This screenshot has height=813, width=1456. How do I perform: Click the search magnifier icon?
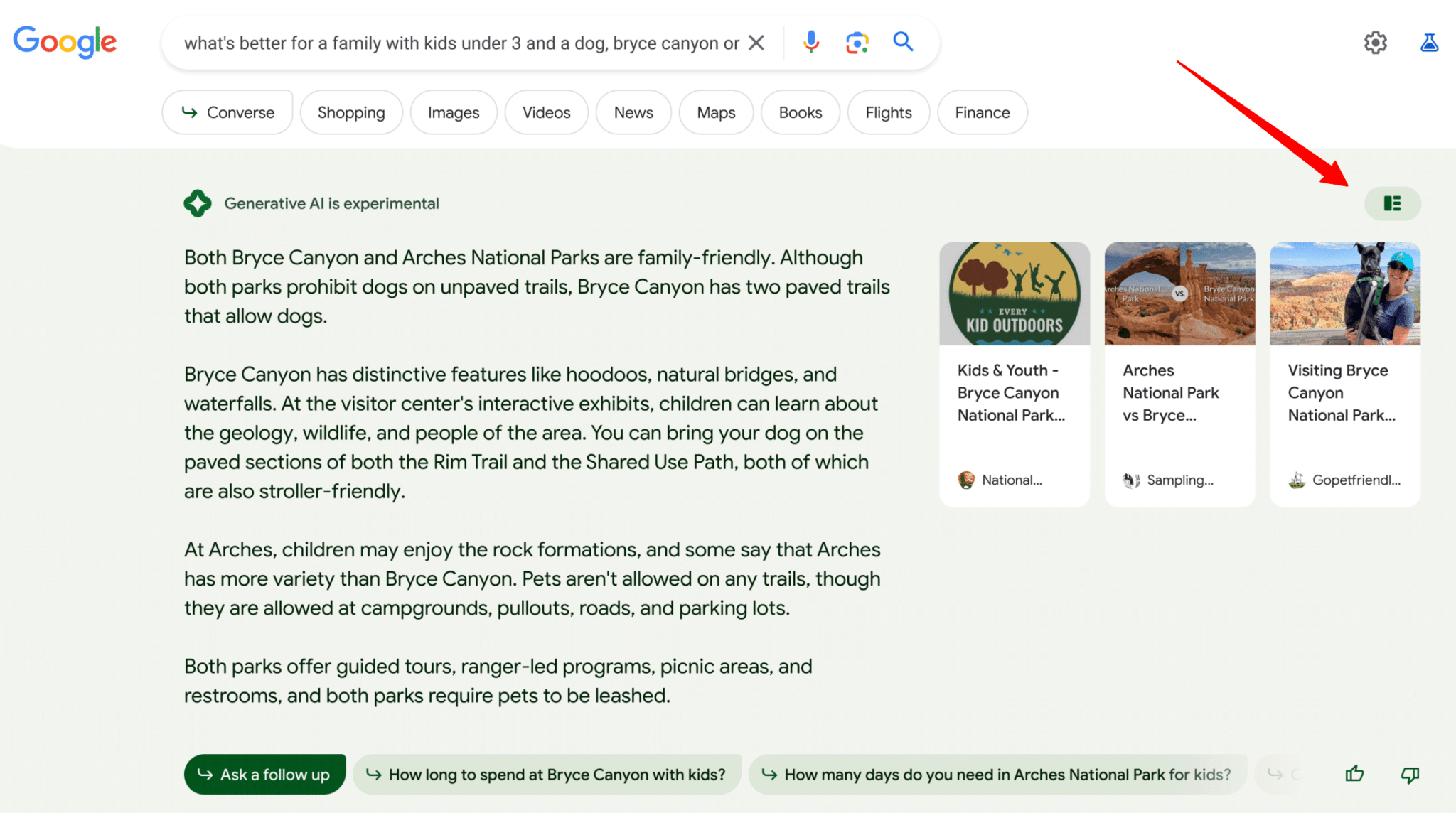[x=903, y=42]
